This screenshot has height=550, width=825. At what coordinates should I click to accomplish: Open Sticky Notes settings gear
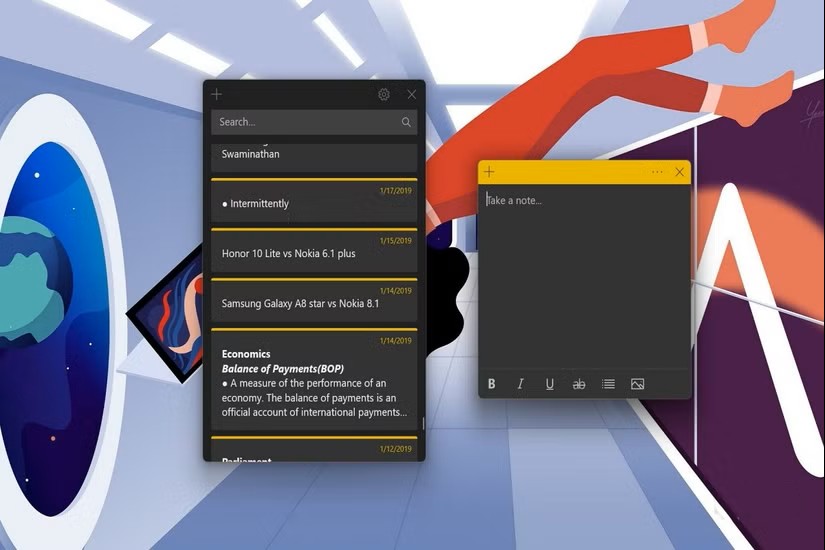(x=384, y=94)
